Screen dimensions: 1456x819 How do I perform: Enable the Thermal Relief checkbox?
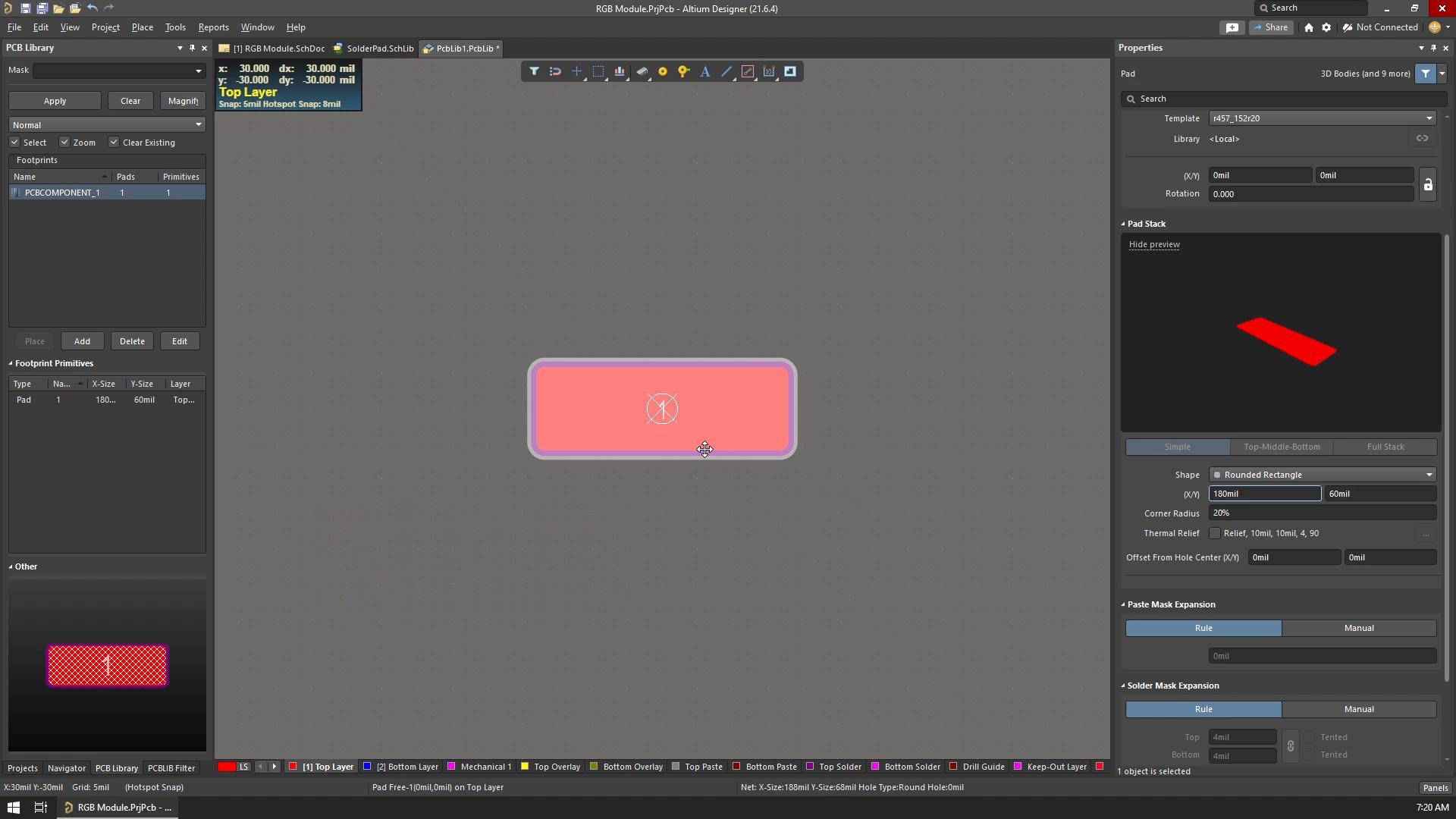(x=1216, y=533)
